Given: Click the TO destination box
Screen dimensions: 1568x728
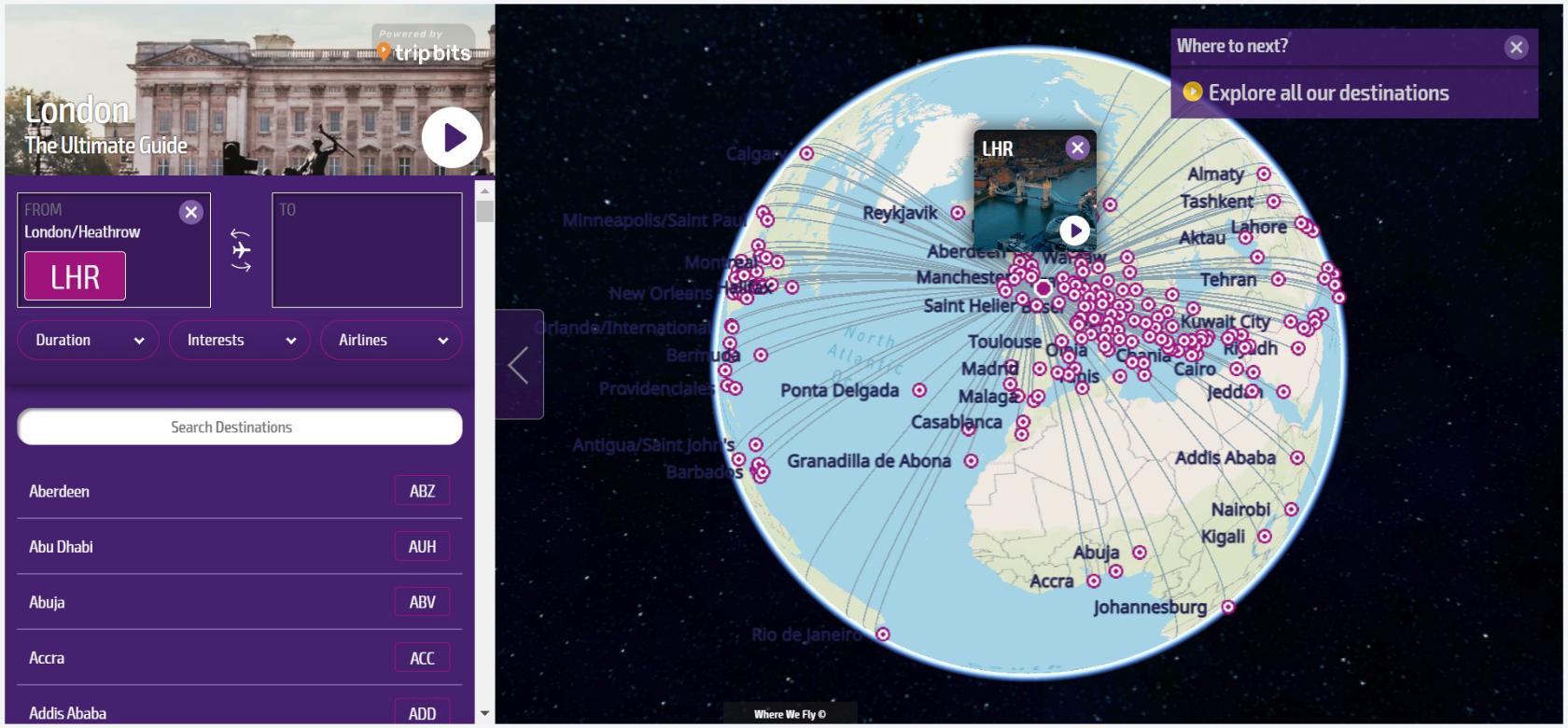Looking at the screenshot, I should pos(367,250).
